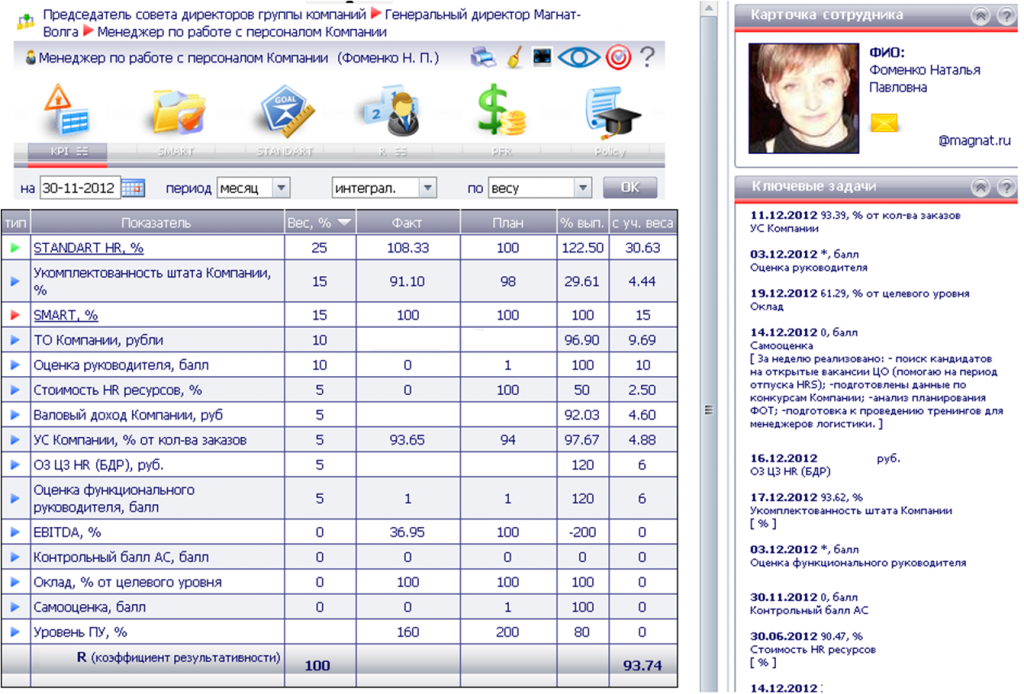Open the период dropdown set to месяц
Screen dimensions: 1024x694
tap(253, 188)
